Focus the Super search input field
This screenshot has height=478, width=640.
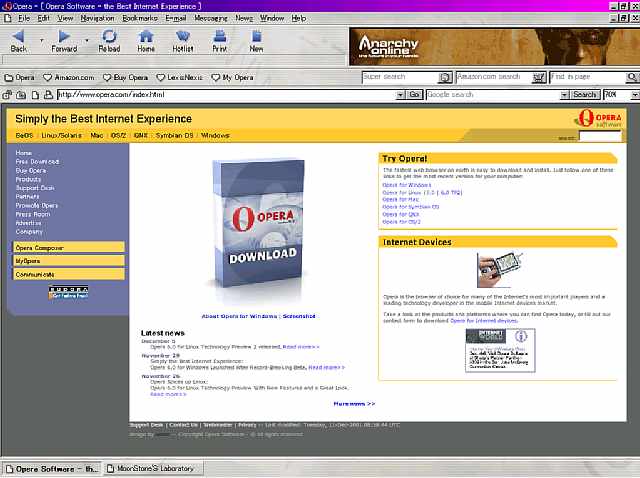pyautogui.click(x=400, y=77)
